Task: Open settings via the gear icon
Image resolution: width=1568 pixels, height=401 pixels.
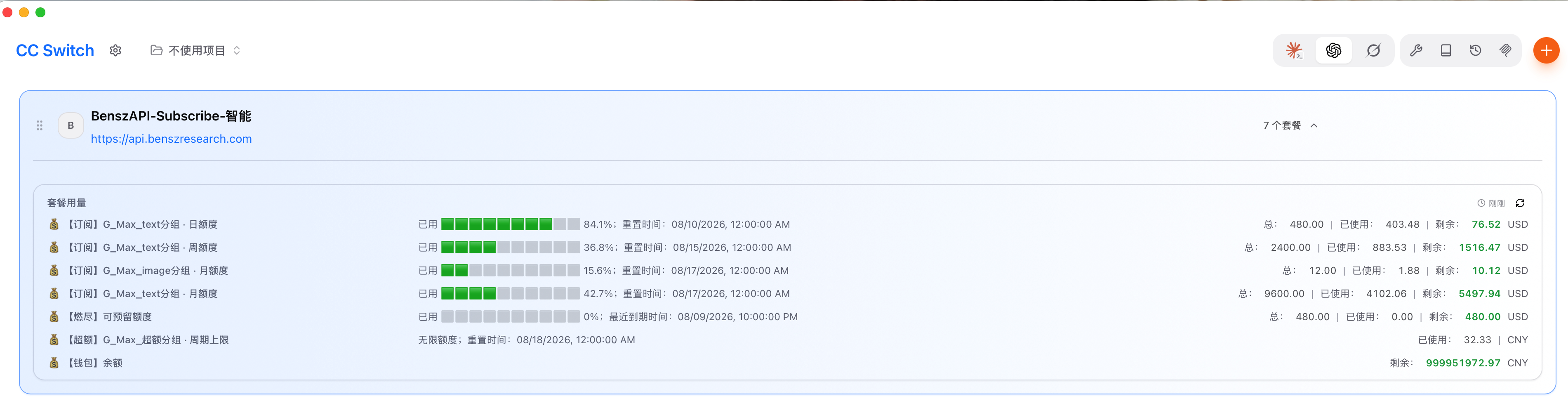Action: 115,50
